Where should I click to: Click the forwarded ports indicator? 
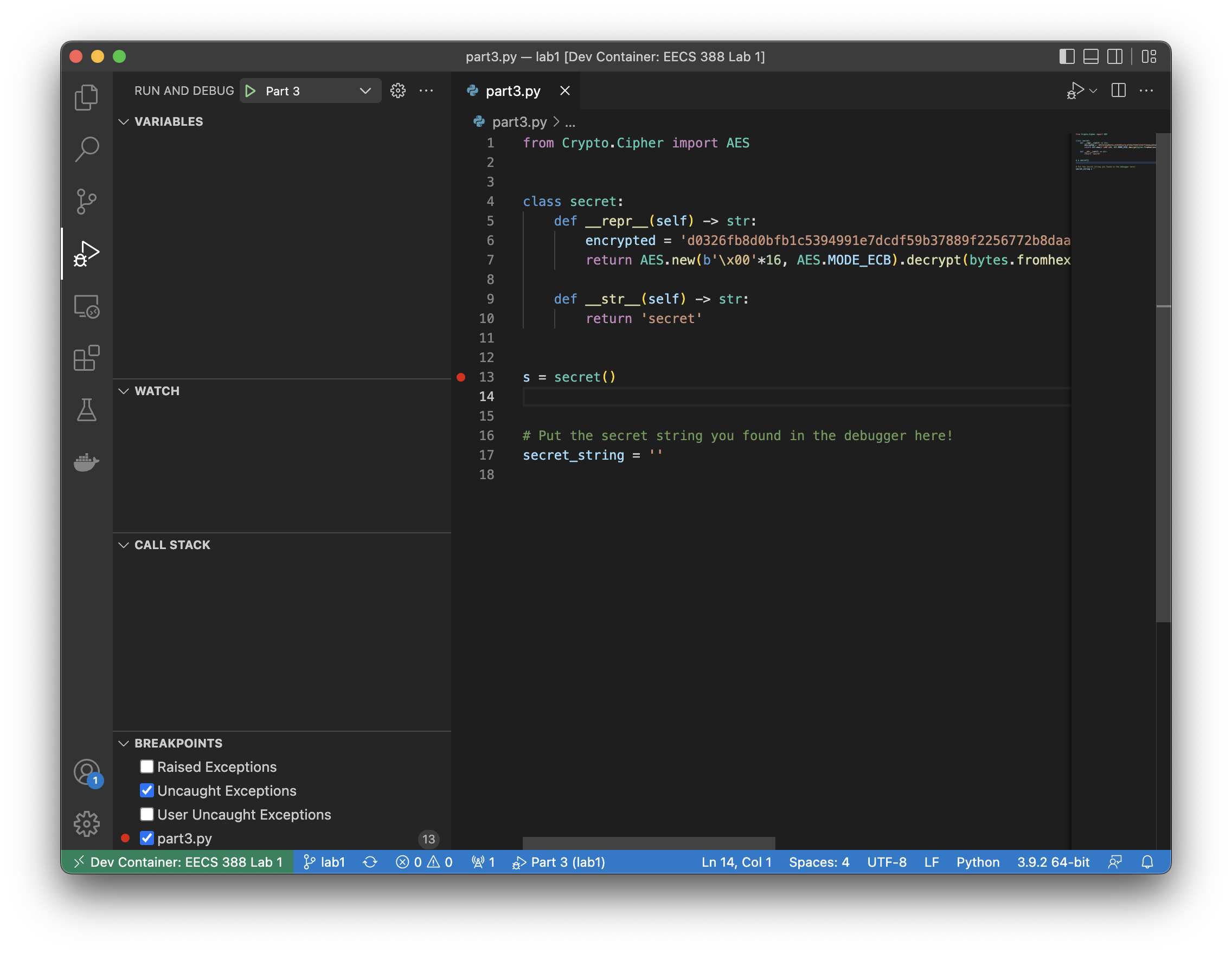(x=484, y=862)
